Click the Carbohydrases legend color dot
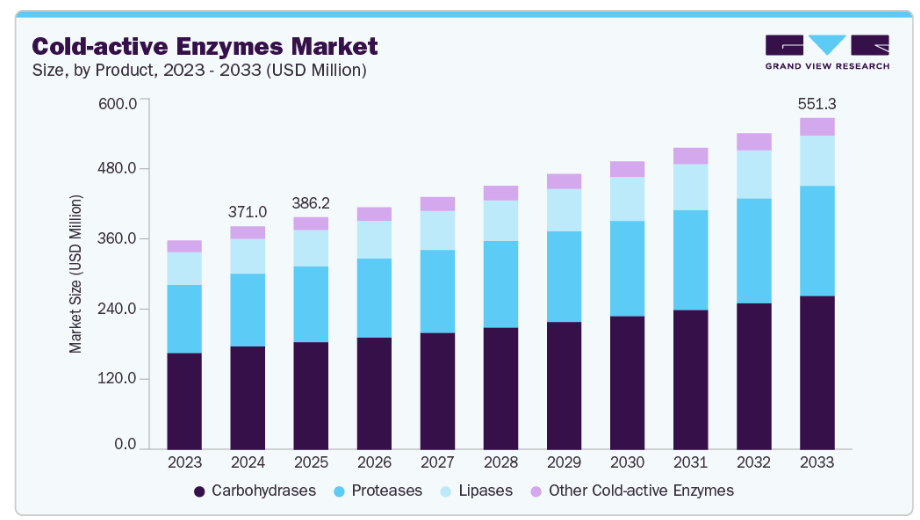The height and width of the screenshot is (520, 920). click(x=200, y=491)
